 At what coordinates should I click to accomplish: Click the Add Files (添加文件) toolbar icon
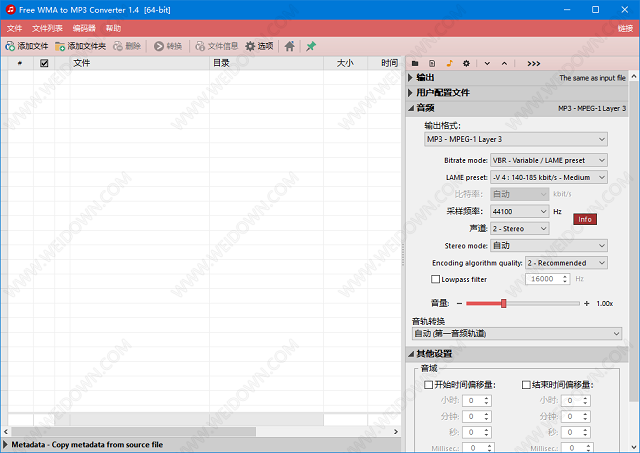[10, 46]
